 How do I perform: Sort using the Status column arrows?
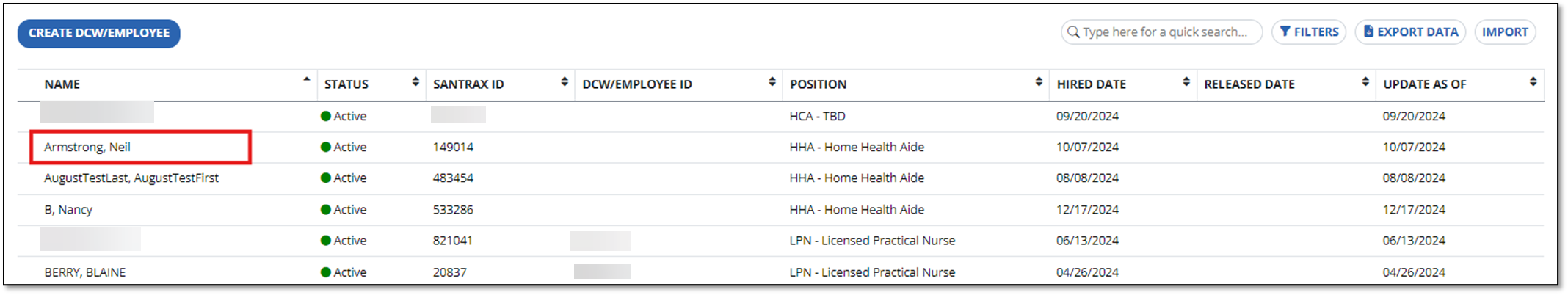pos(415,82)
